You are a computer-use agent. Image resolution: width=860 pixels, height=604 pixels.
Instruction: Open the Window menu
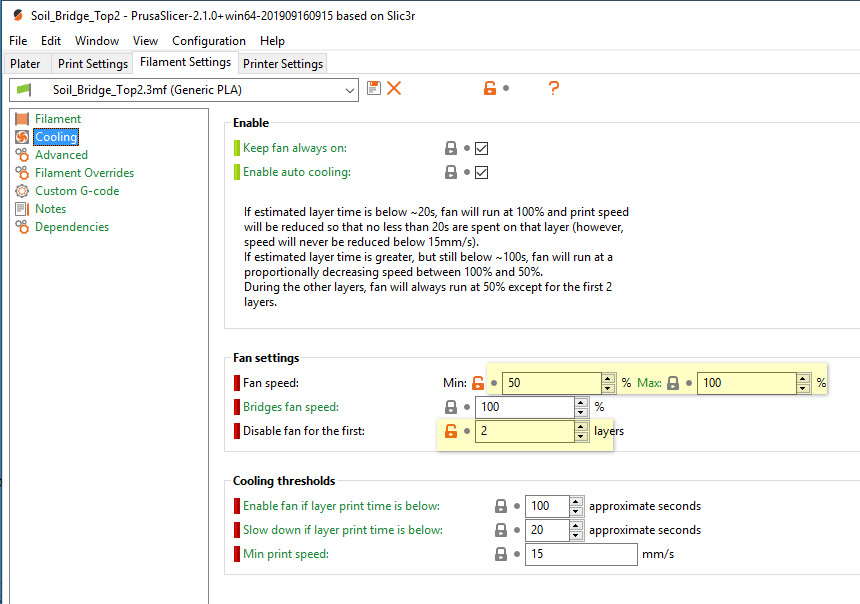pos(97,41)
